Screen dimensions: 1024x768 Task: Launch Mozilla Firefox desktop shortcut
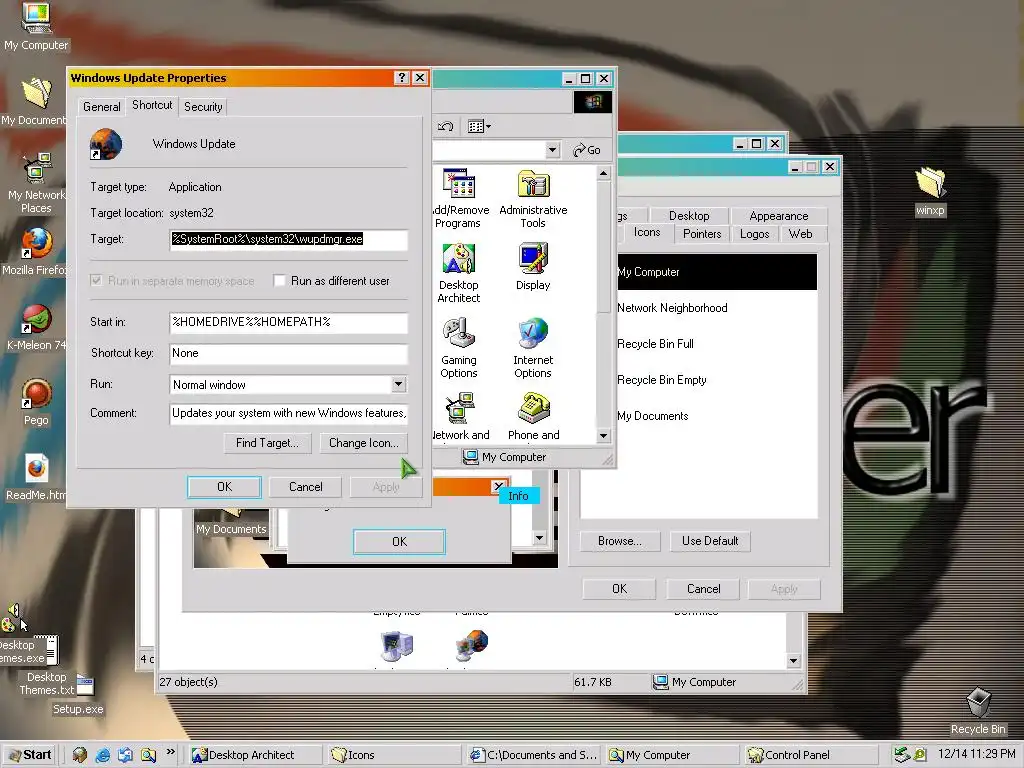[36, 251]
